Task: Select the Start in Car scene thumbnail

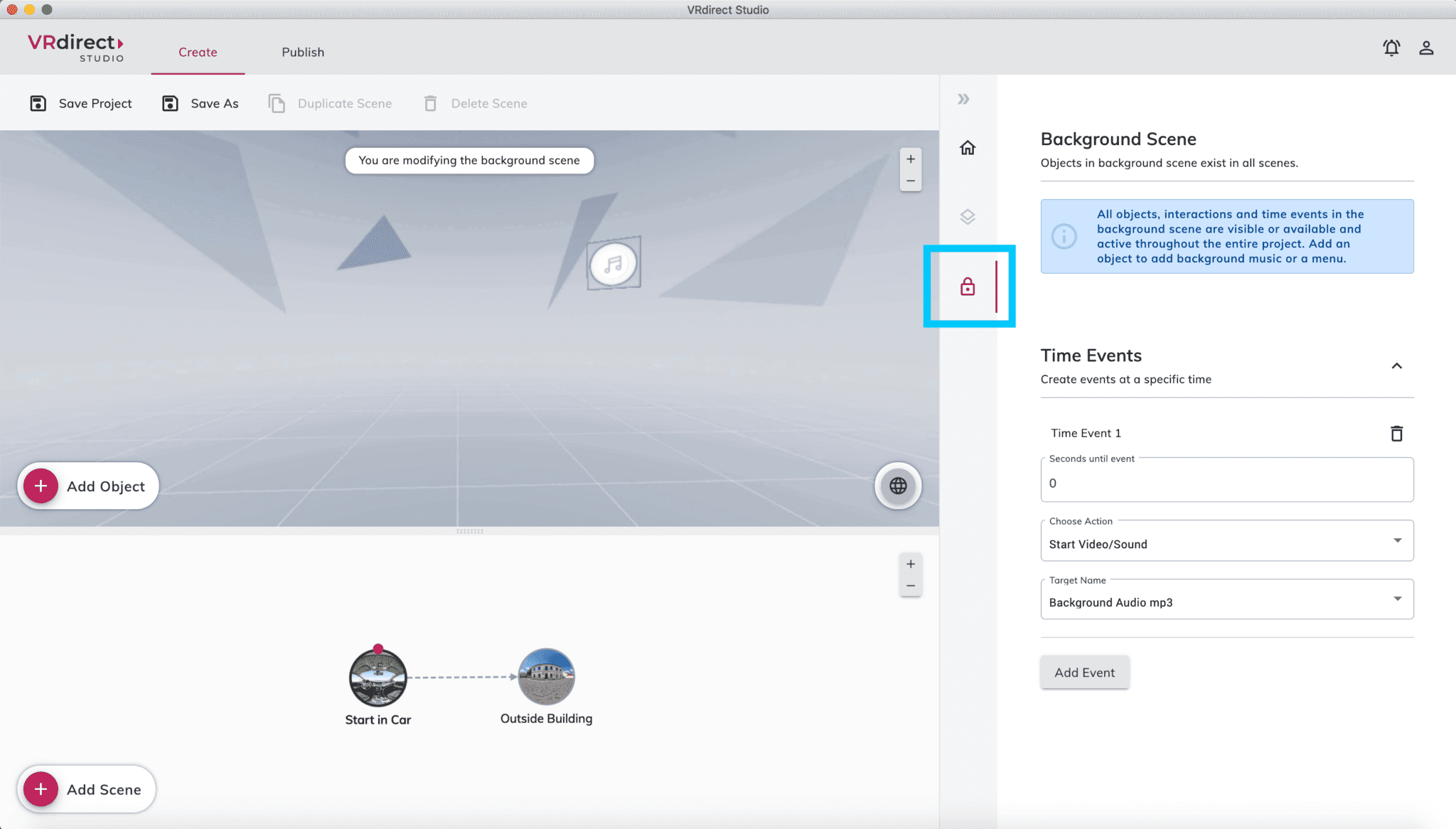Action: click(378, 678)
